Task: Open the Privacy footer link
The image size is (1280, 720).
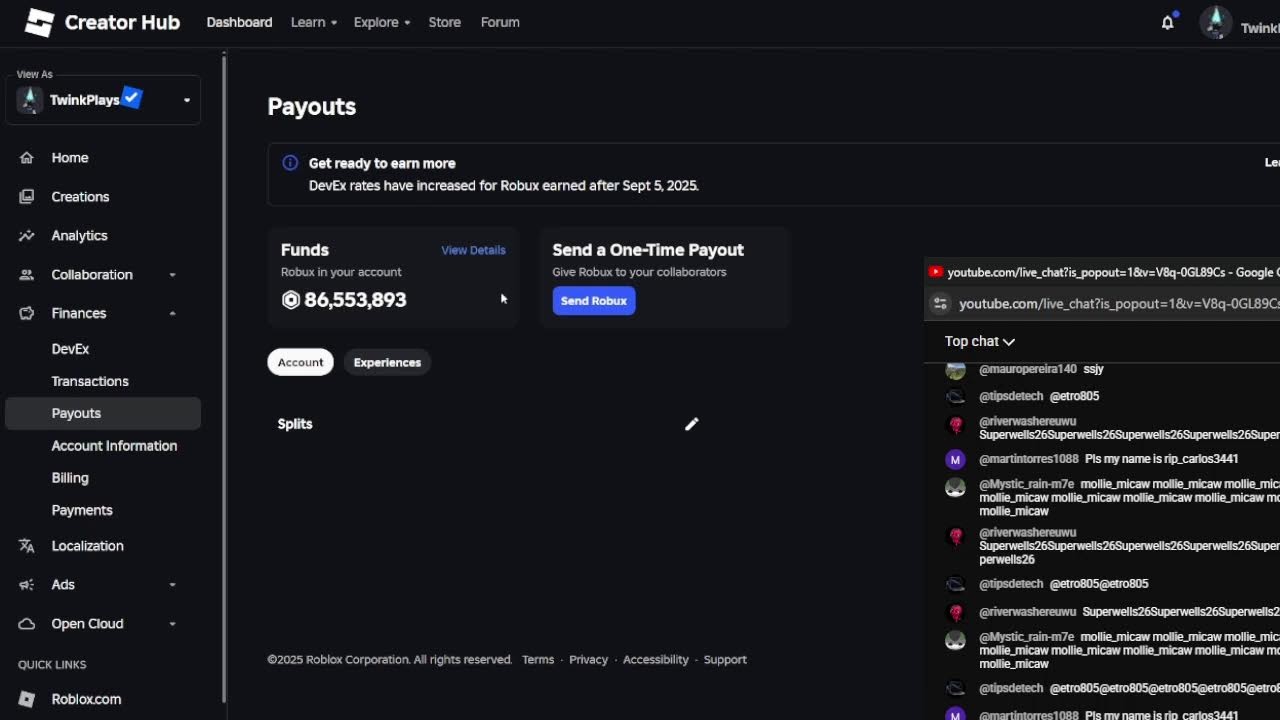Action: [x=588, y=660]
